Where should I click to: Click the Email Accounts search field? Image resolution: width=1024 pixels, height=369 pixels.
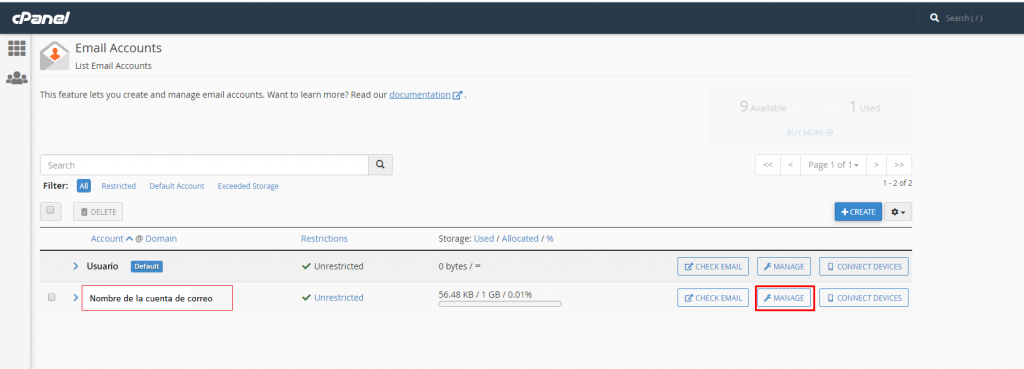(x=204, y=165)
